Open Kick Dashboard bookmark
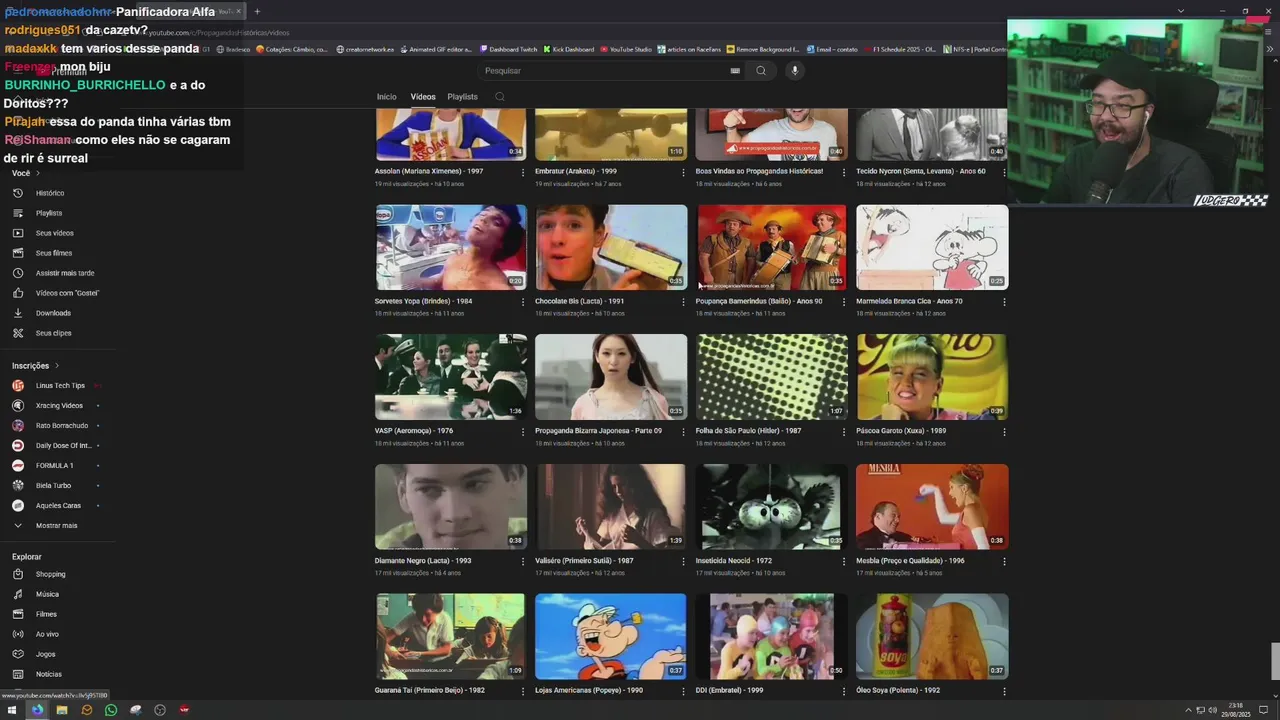The height and width of the screenshot is (720, 1280). [x=568, y=49]
